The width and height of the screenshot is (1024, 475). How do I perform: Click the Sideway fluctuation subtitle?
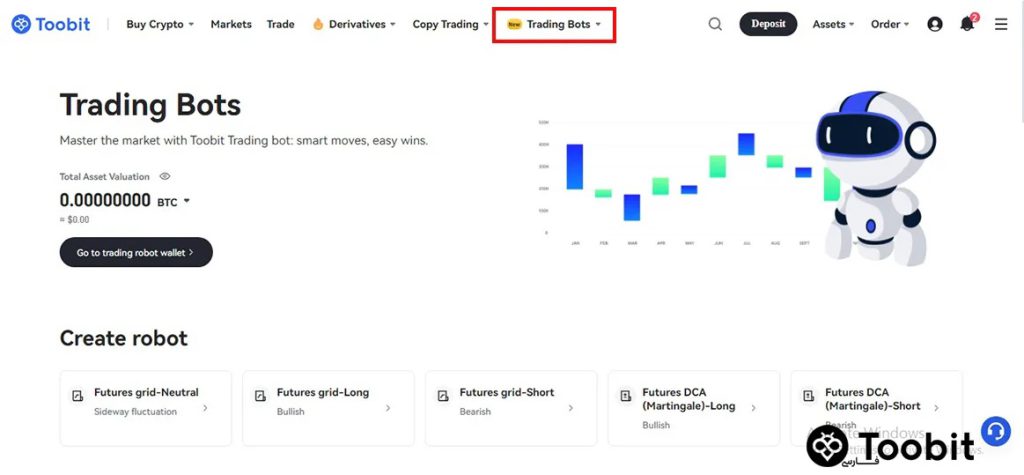pos(135,412)
